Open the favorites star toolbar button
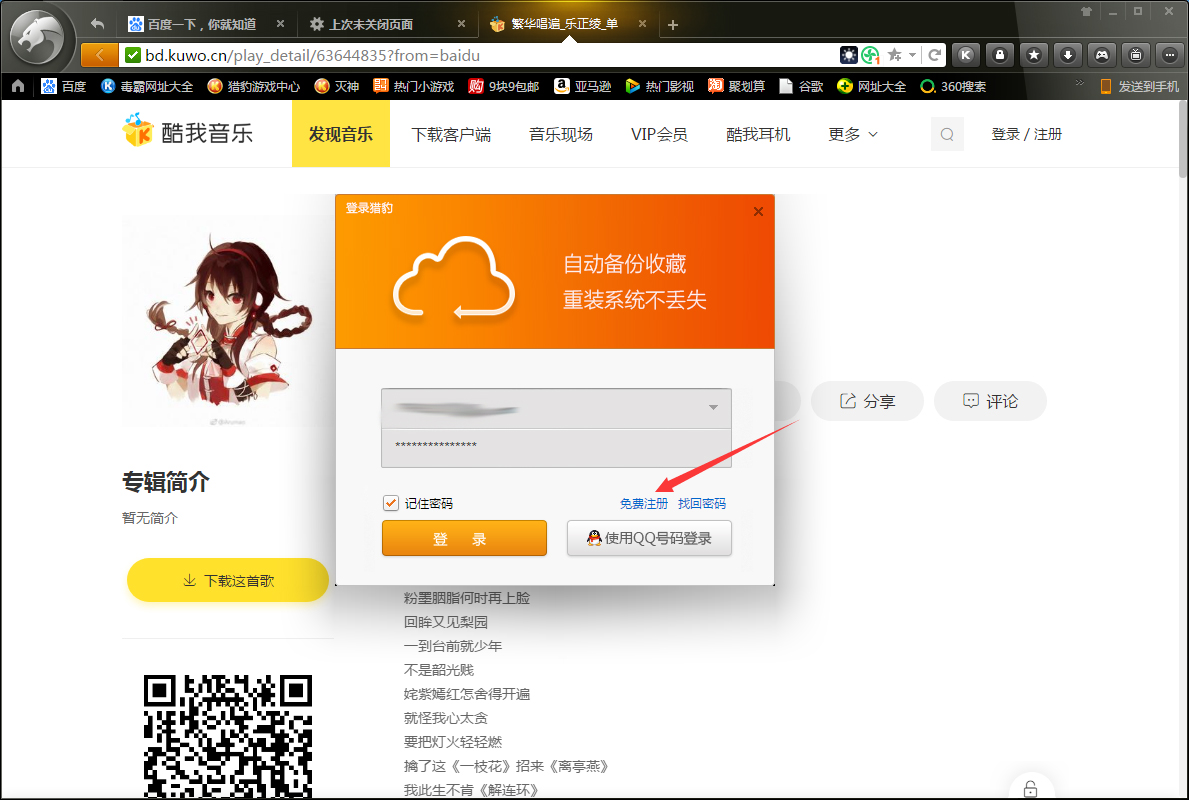The width and height of the screenshot is (1189, 800). pyautogui.click(x=1034, y=55)
